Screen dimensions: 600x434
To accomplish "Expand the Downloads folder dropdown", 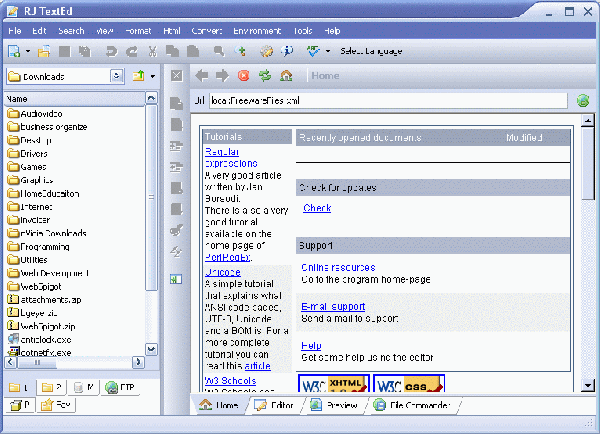I will pos(116,76).
